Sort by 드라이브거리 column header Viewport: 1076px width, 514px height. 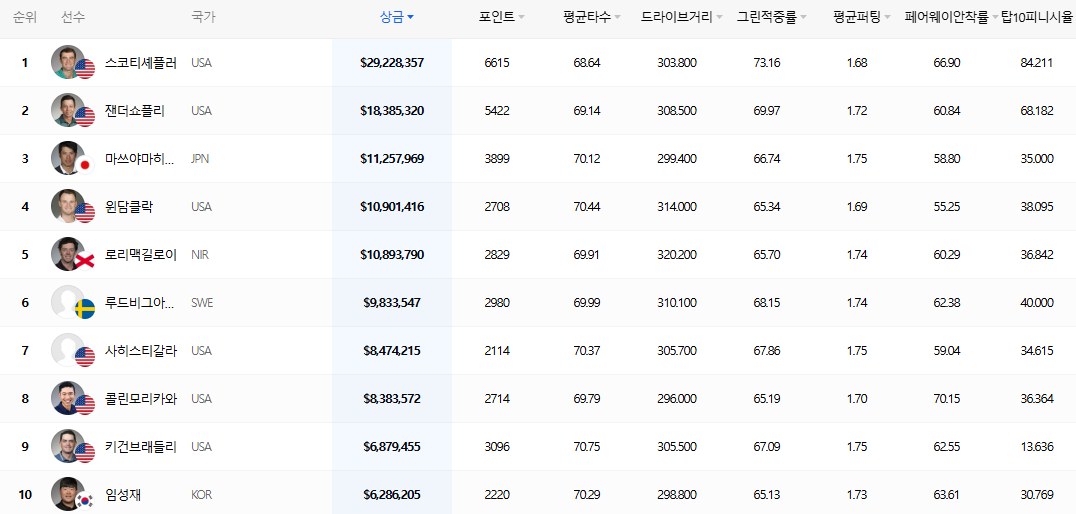(681, 17)
